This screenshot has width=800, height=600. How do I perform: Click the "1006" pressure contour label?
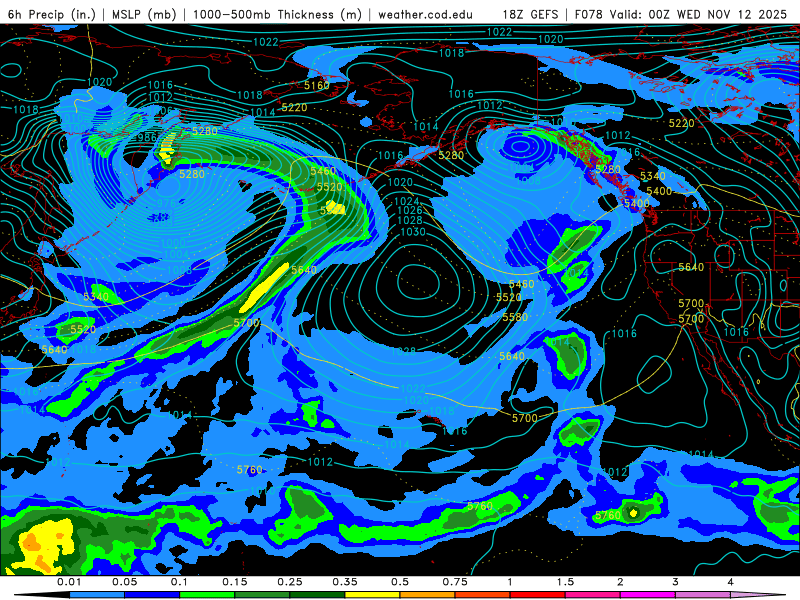tap(161, 110)
